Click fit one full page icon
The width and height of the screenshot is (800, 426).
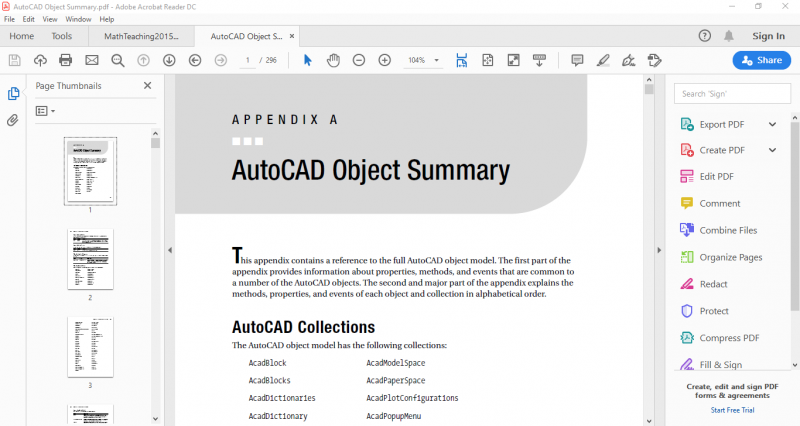click(x=488, y=60)
